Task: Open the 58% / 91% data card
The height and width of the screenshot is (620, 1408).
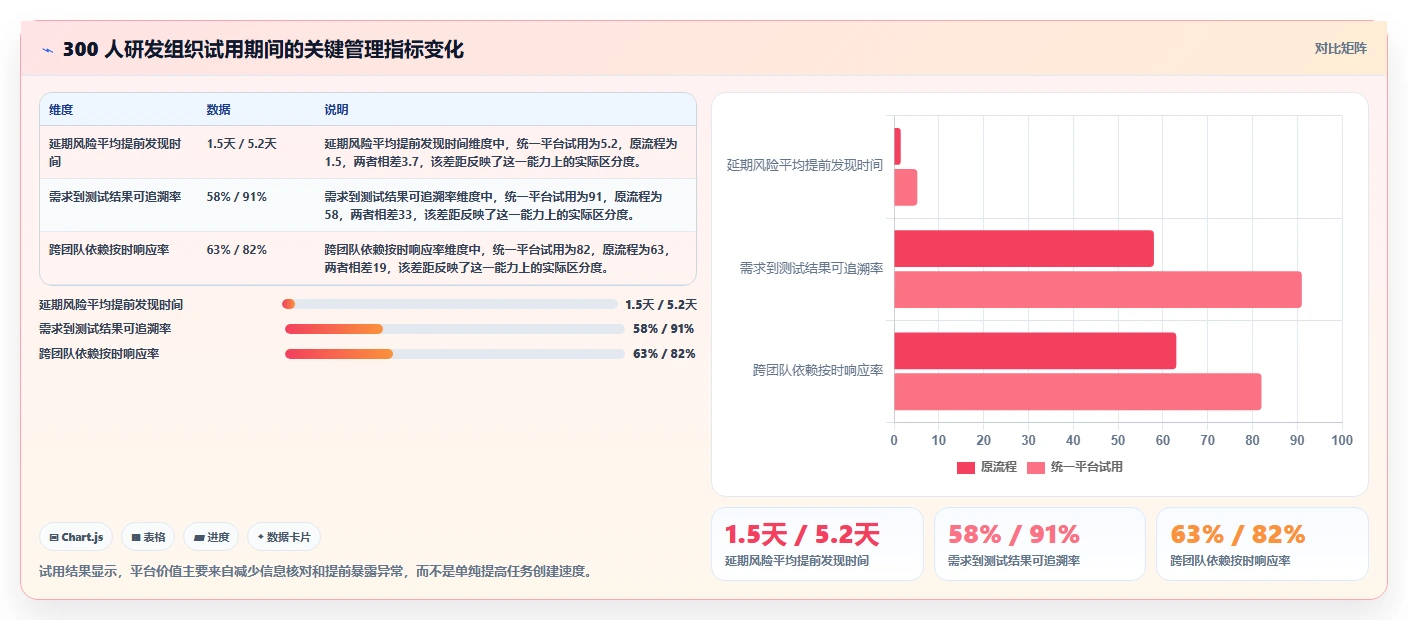Action: pyautogui.click(x=1040, y=544)
